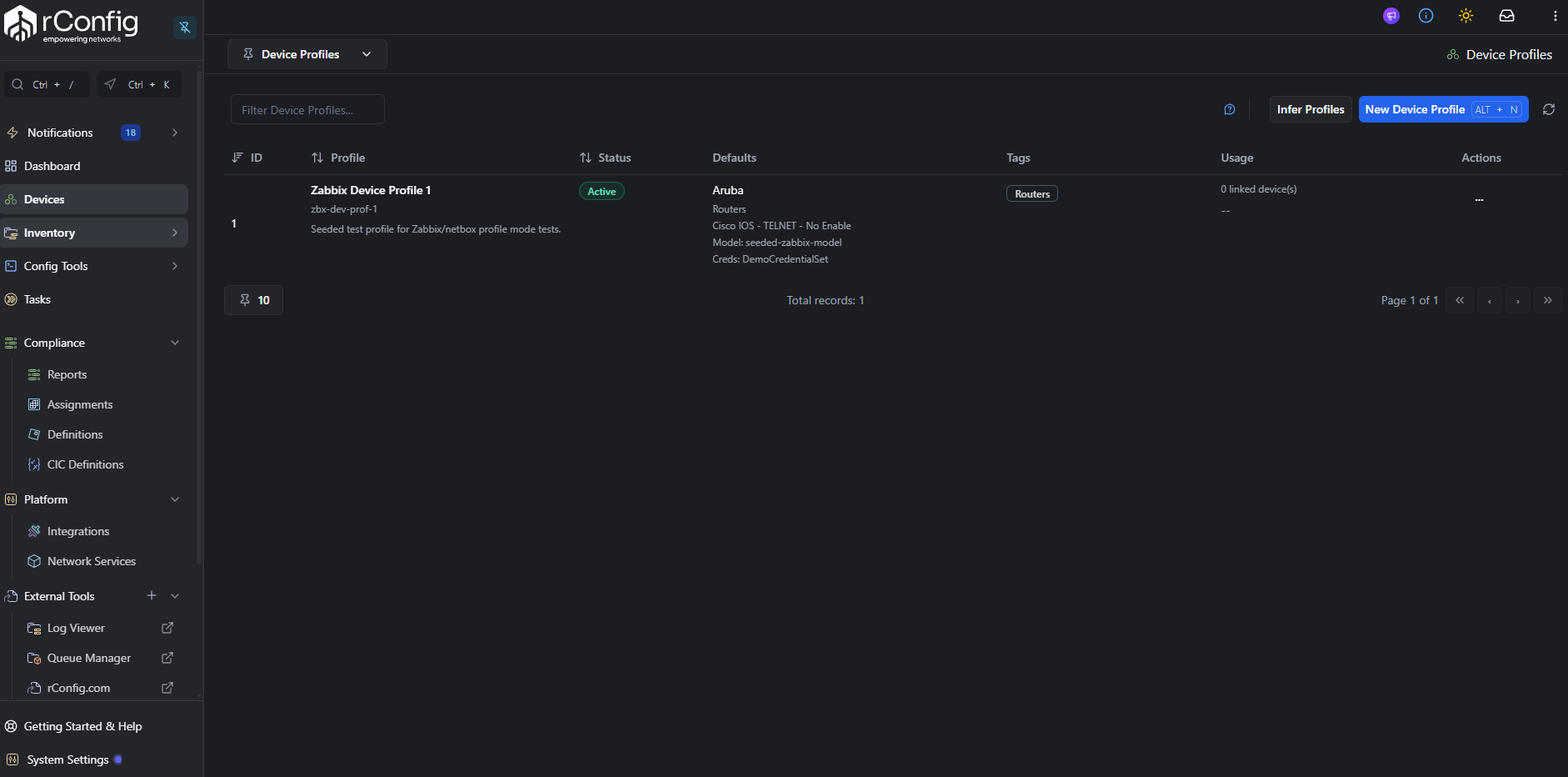Open external link icon for Log Viewer
The image size is (1568, 777).
(167, 628)
